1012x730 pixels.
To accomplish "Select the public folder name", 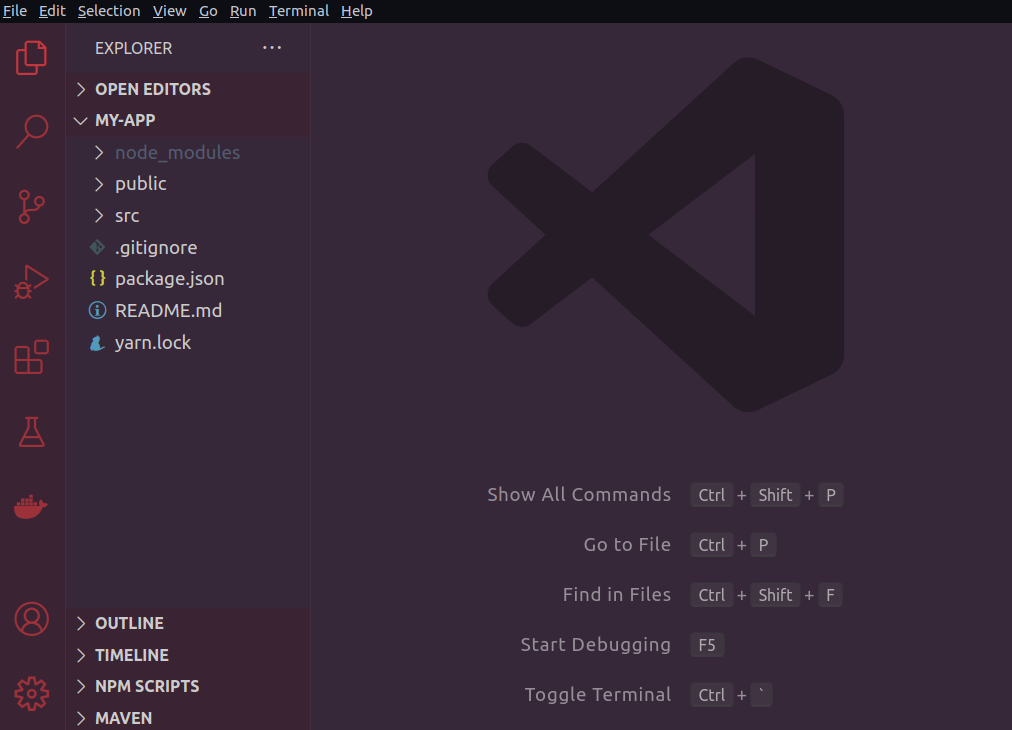I will pyautogui.click(x=141, y=184).
